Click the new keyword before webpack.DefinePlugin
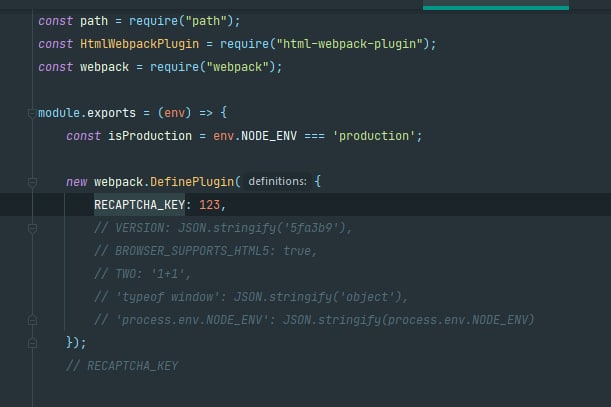The width and height of the screenshot is (611, 407). [x=76, y=182]
